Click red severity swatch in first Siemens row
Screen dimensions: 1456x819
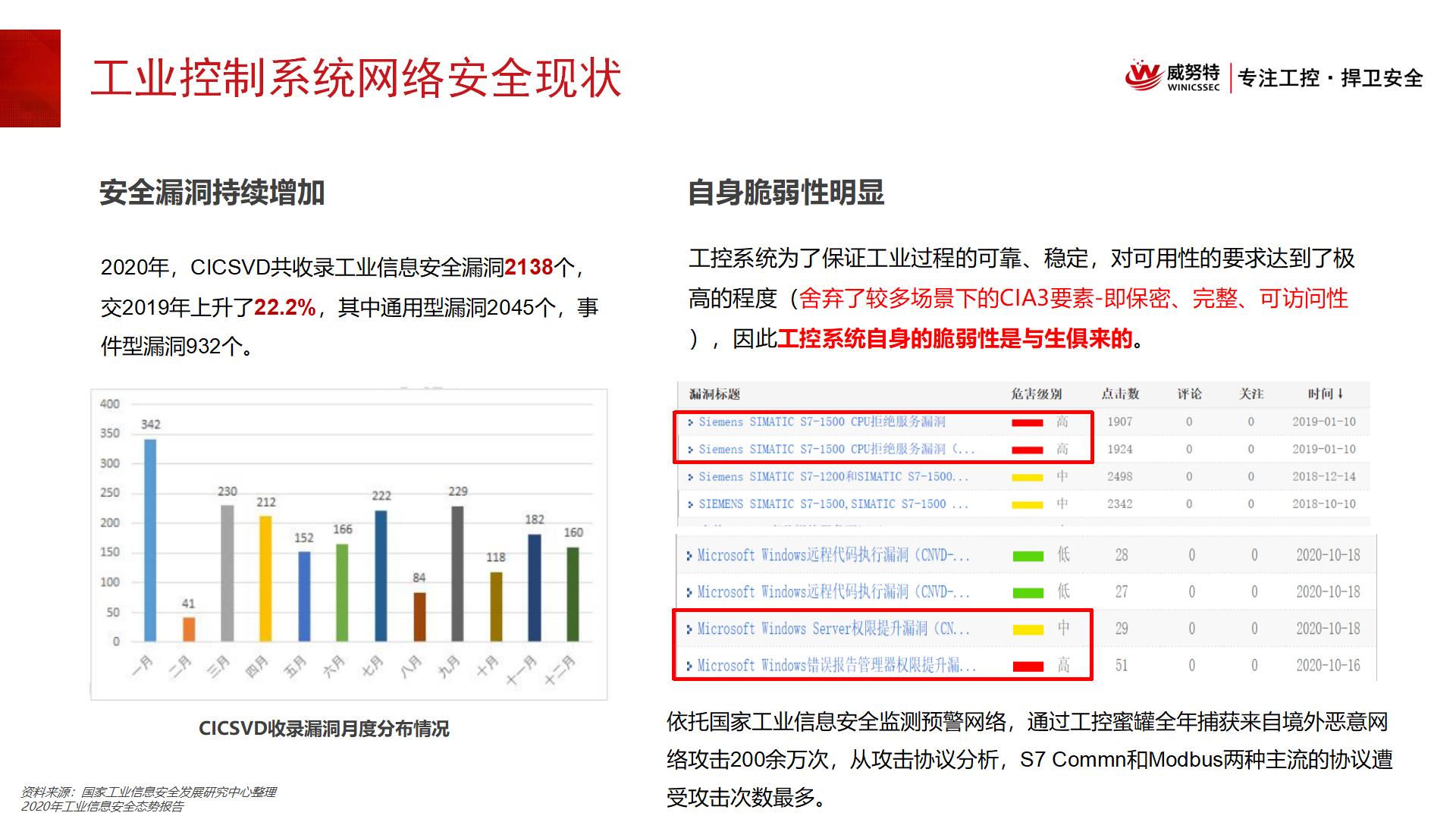tap(1028, 422)
